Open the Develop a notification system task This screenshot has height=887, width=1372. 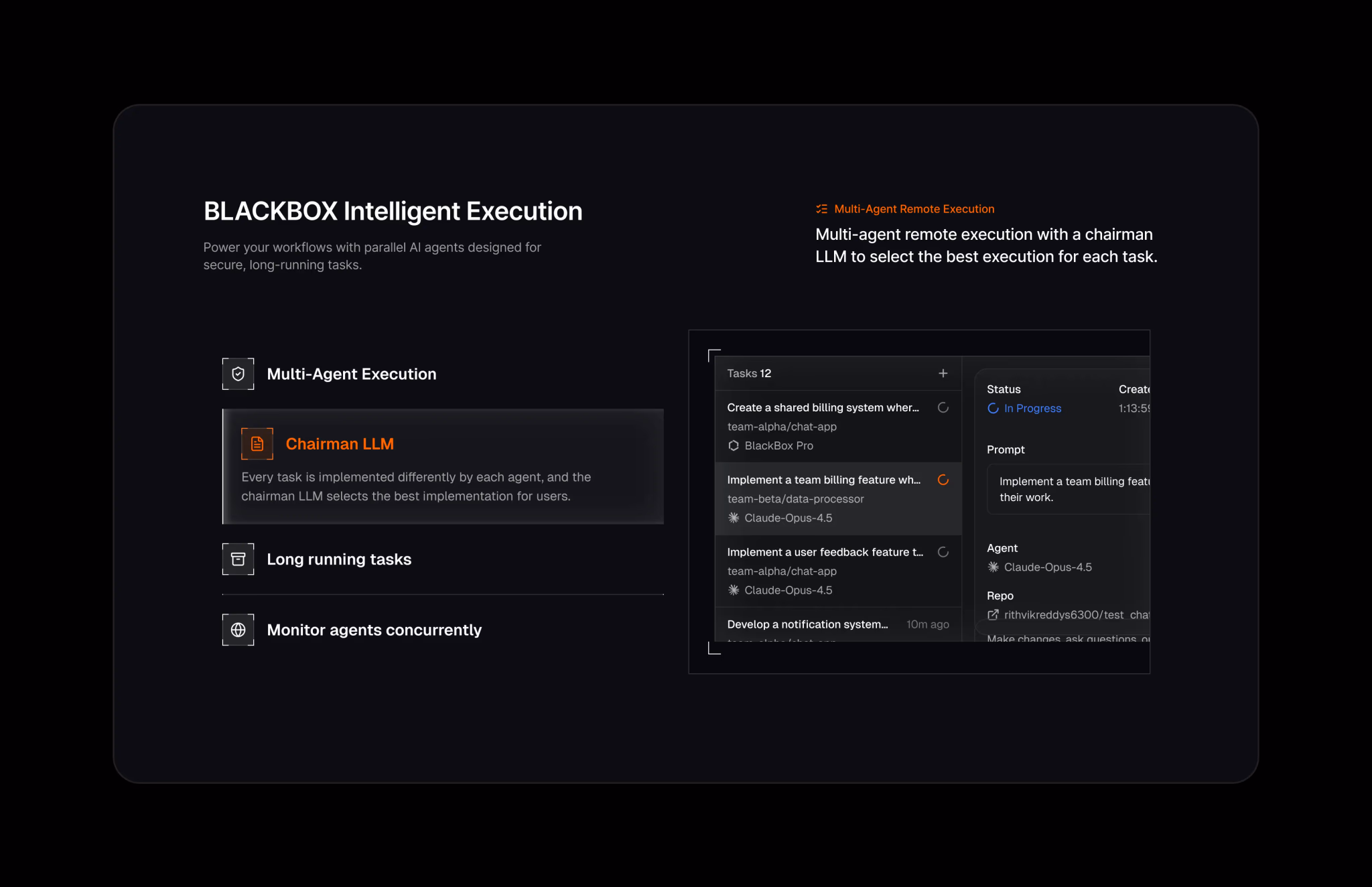(838, 625)
